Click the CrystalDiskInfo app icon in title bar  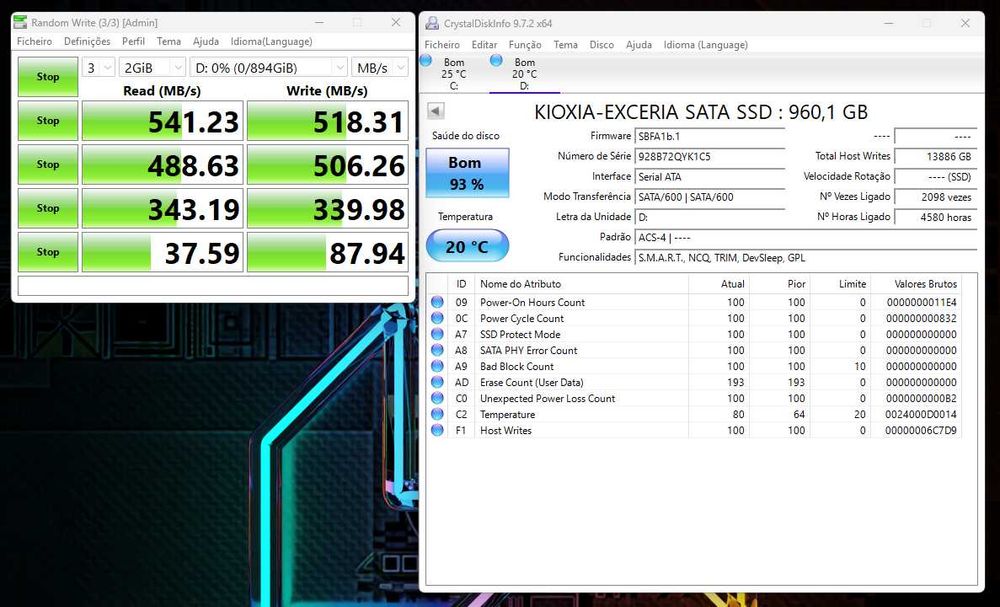point(432,24)
